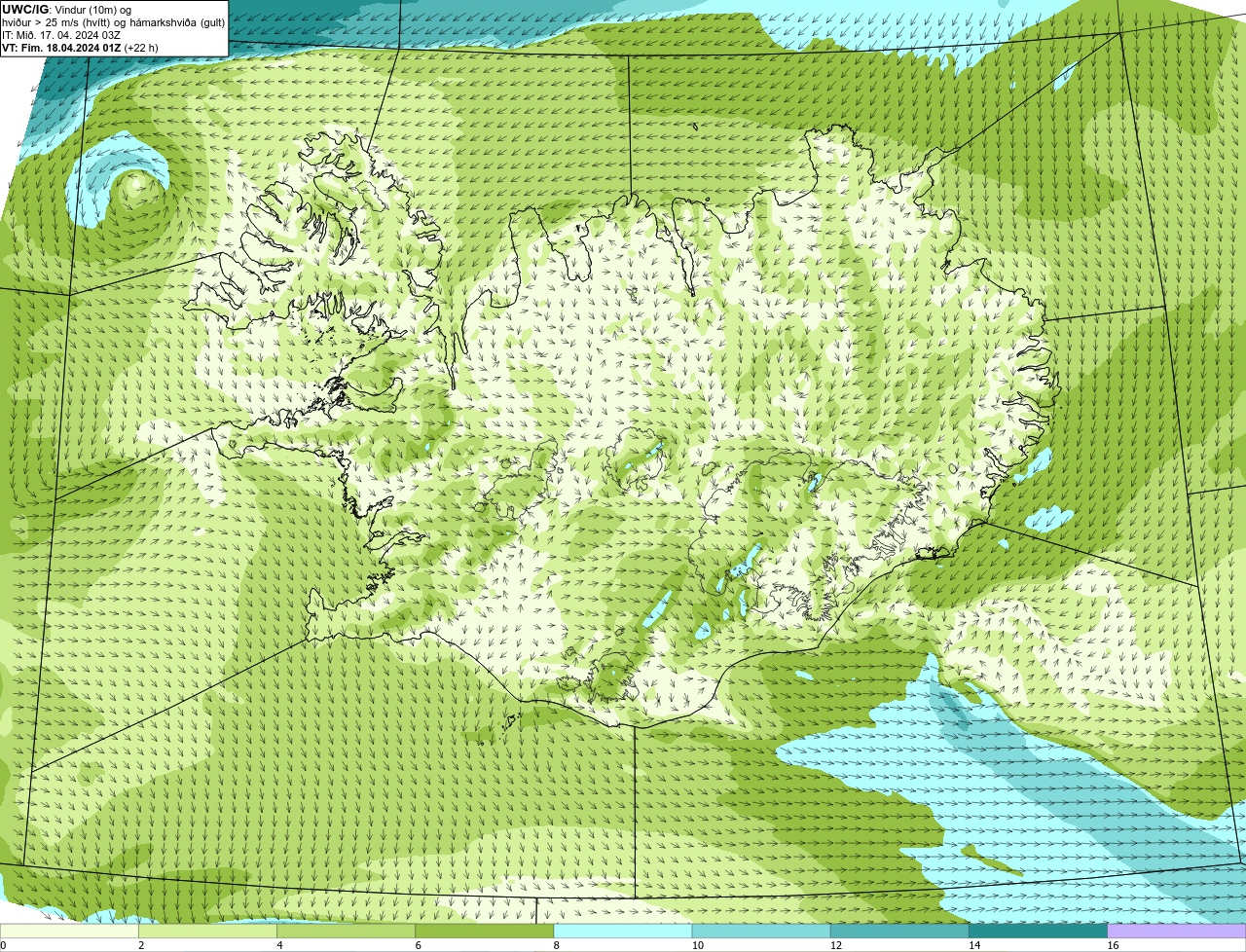
Task: Select the '10' value on the wind scale
Action: [698, 945]
